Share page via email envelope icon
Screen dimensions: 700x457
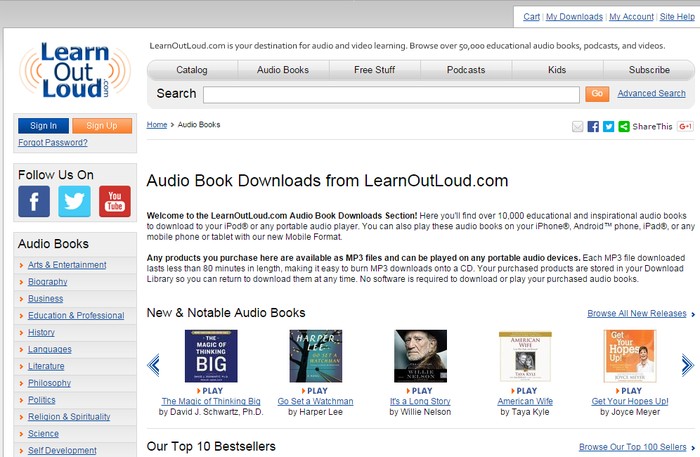coord(578,127)
